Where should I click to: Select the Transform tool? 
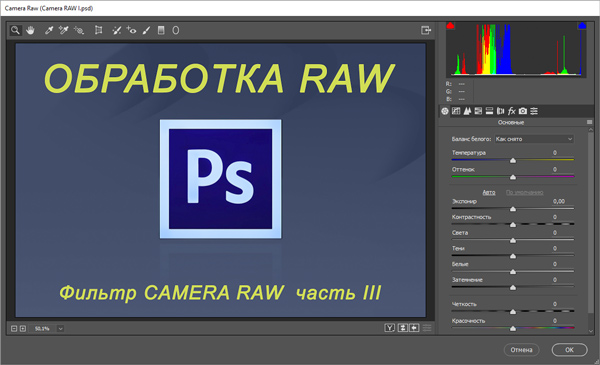98,30
